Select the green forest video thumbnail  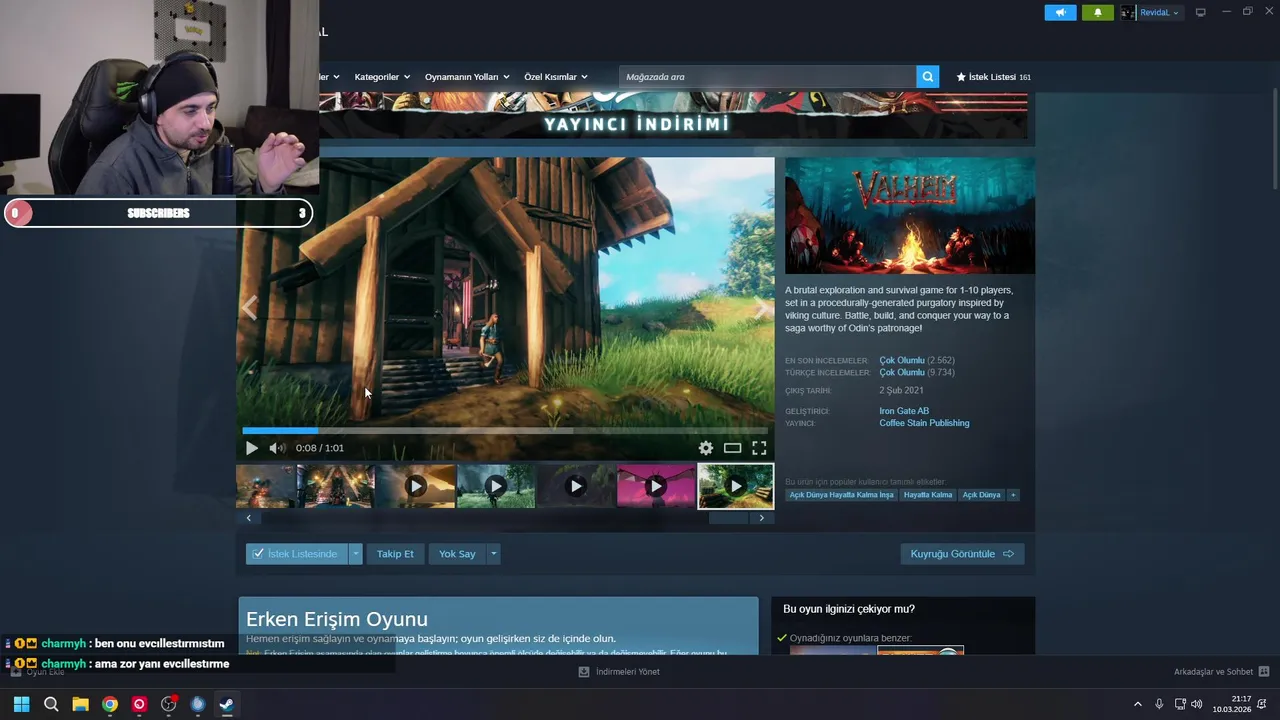click(495, 486)
